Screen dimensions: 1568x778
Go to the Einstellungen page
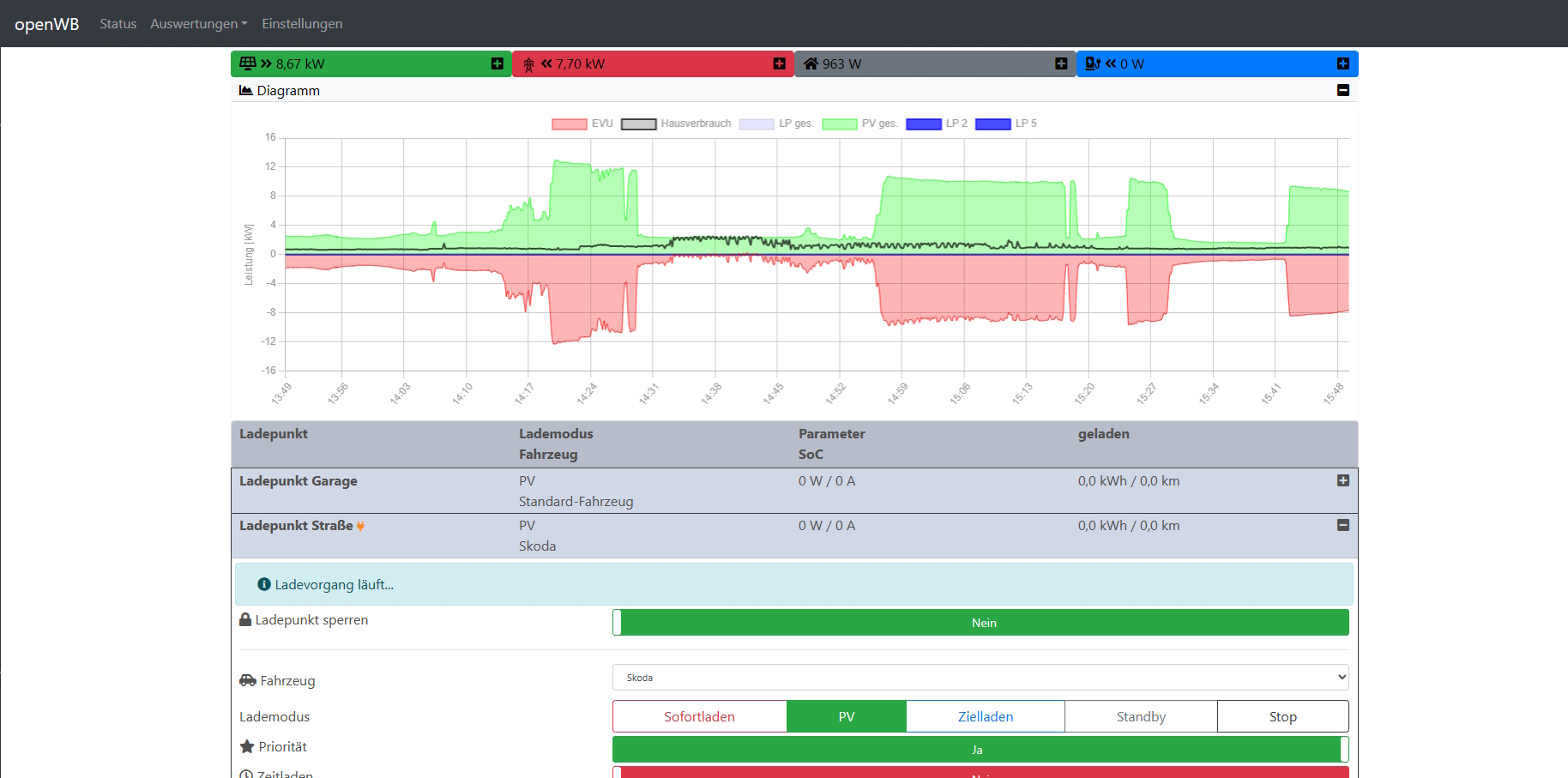coord(302,24)
